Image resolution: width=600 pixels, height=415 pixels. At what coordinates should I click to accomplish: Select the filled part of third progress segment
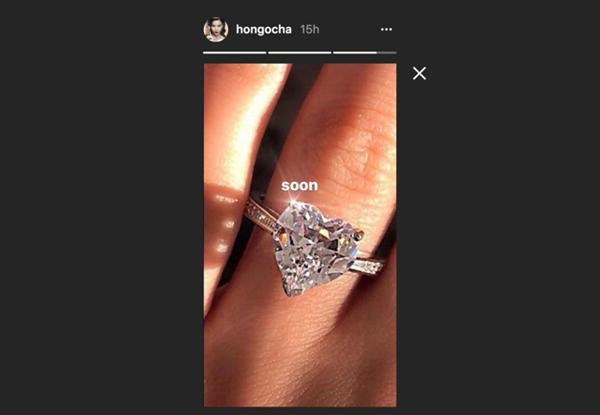(x=355, y=53)
